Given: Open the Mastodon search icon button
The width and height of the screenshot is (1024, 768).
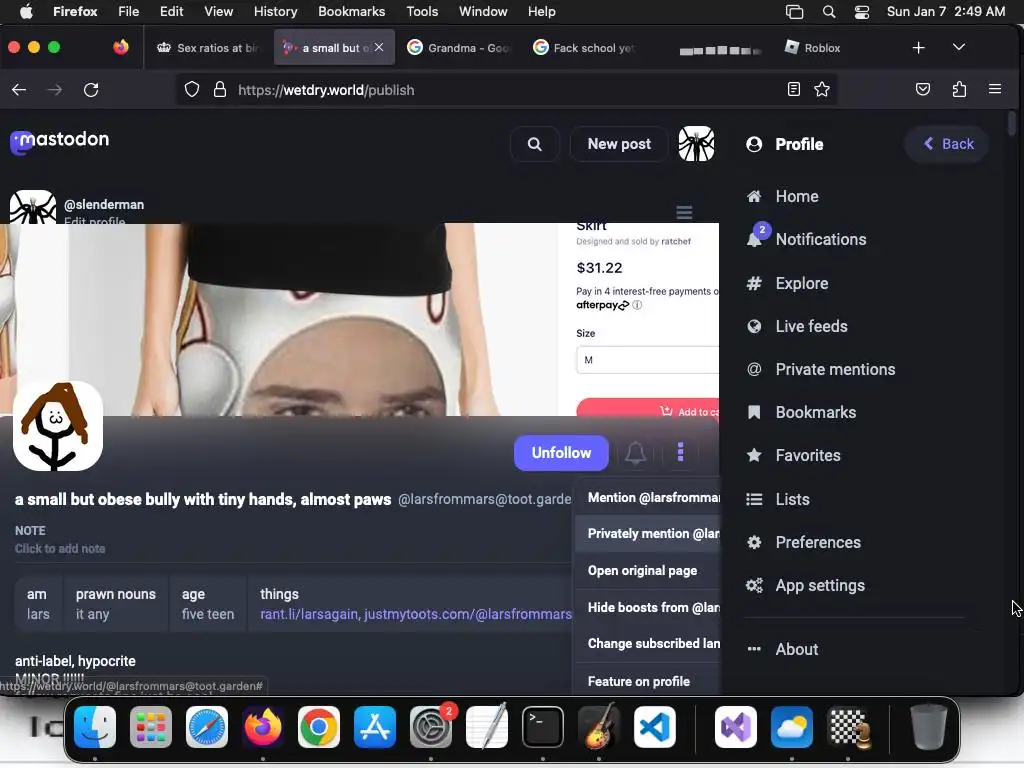Looking at the screenshot, I should (534, 144).
